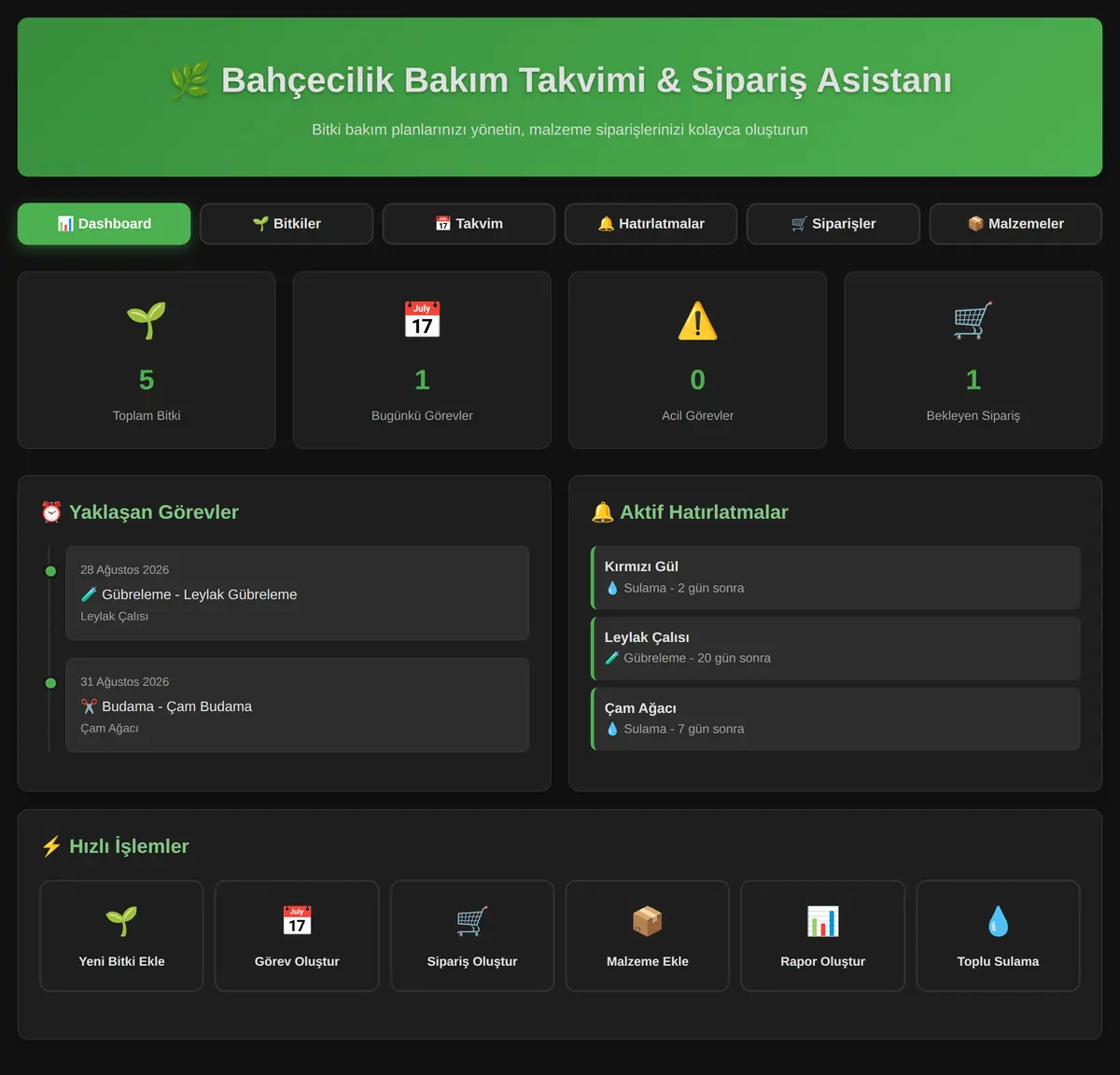Click the timeline dot for 28 Ağustos

pyautogui.click(x=50, y=571)
